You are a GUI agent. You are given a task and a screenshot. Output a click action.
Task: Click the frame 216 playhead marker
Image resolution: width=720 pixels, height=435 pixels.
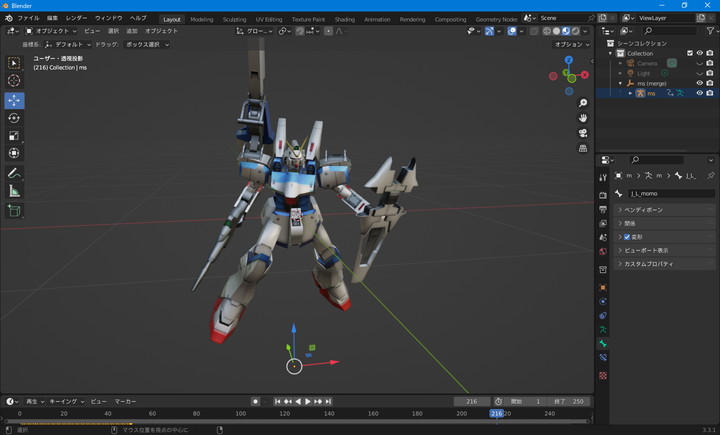click(497, 413)
